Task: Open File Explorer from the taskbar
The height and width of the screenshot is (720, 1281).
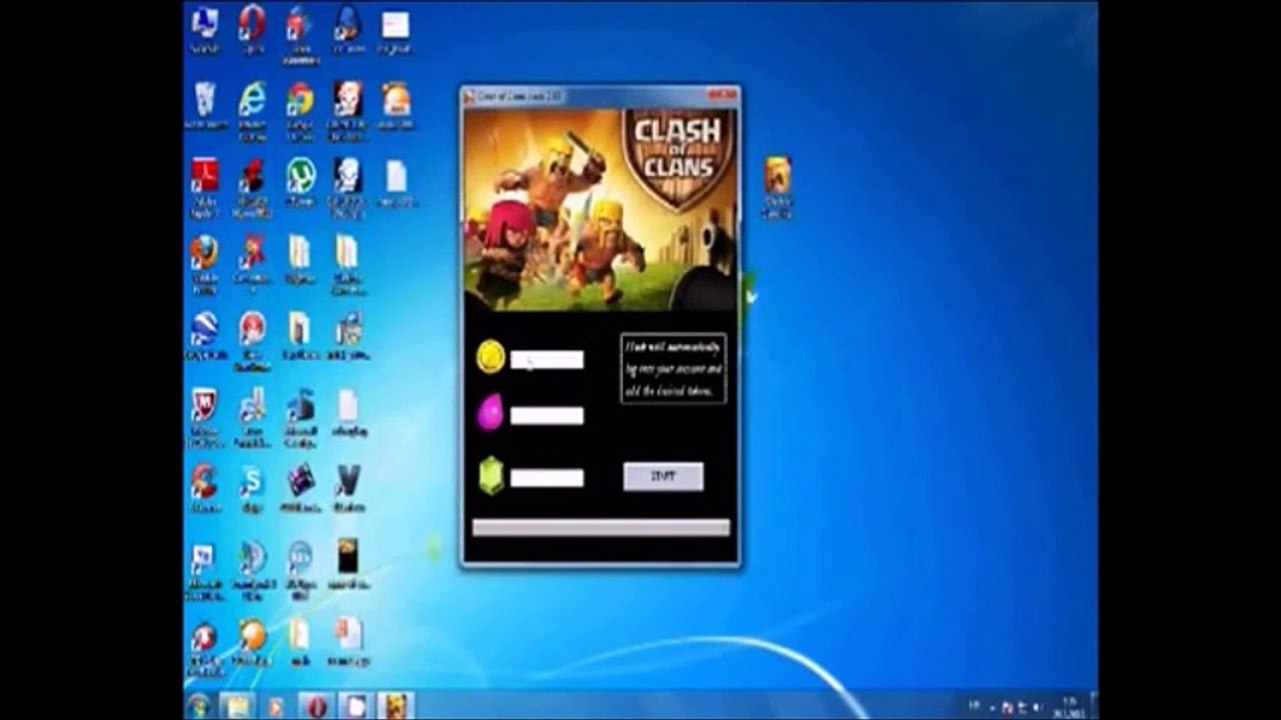Action: (236, 705)
